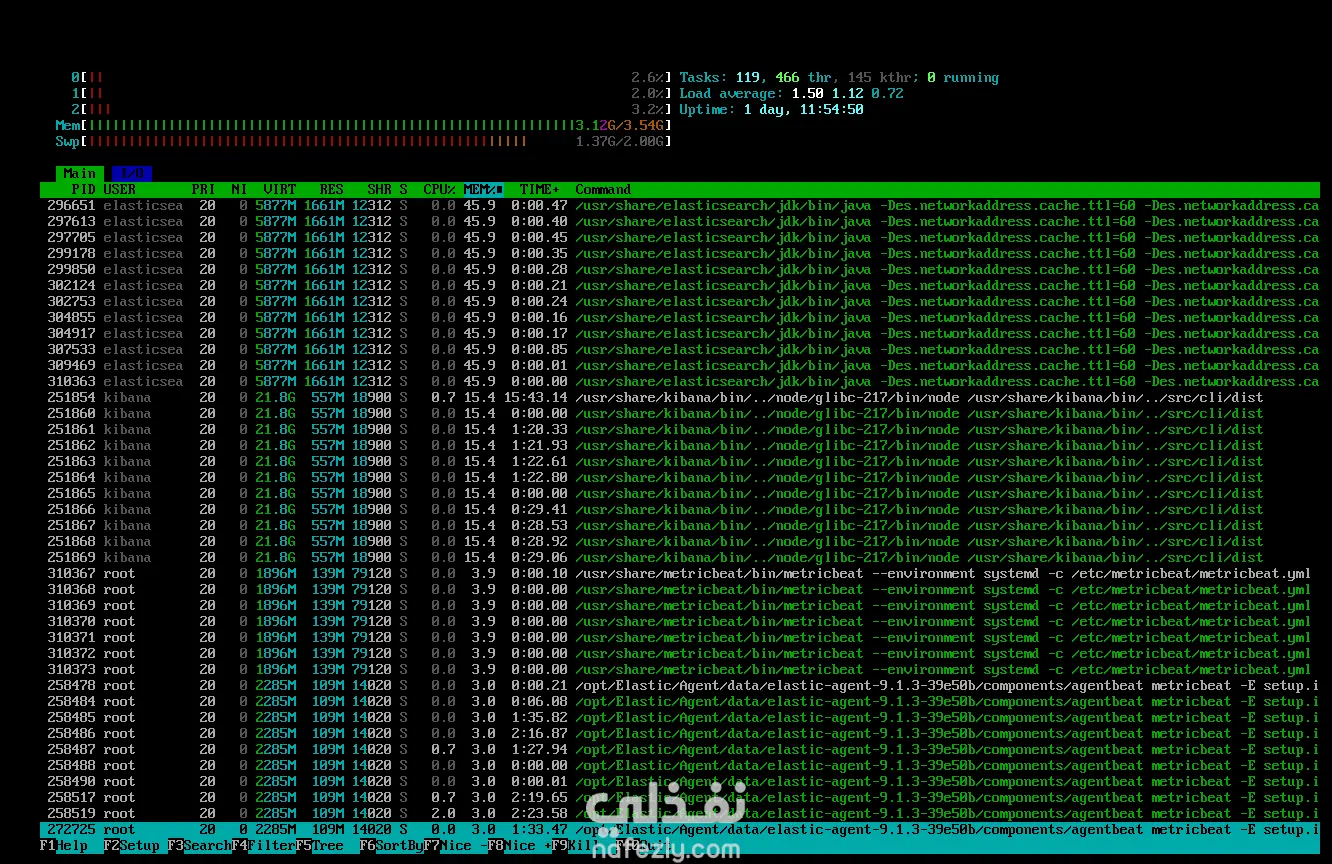Activate F3 Search in the function bar

200,846
